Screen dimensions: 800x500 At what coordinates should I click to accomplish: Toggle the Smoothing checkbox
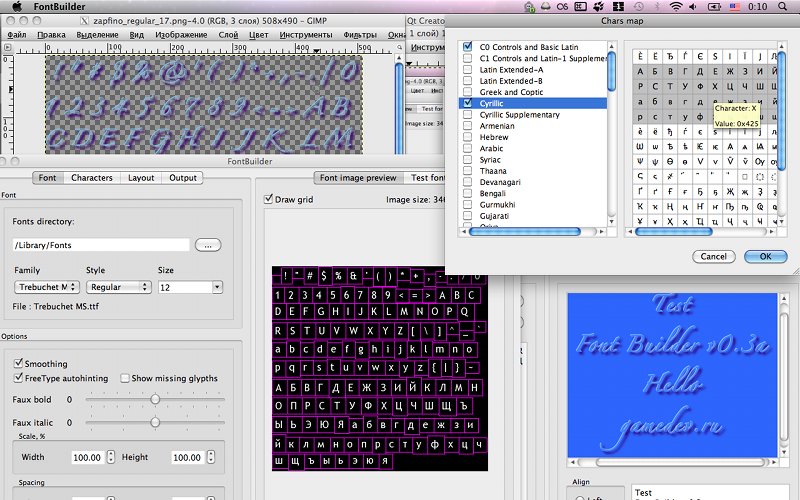coord(18,363)
